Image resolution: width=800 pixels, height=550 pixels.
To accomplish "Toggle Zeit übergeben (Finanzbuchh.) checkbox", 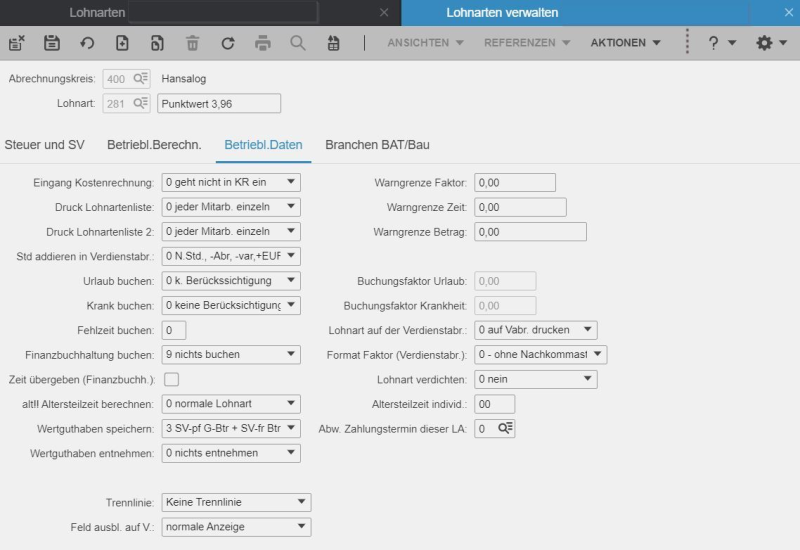I will click(x=171, y=379).
